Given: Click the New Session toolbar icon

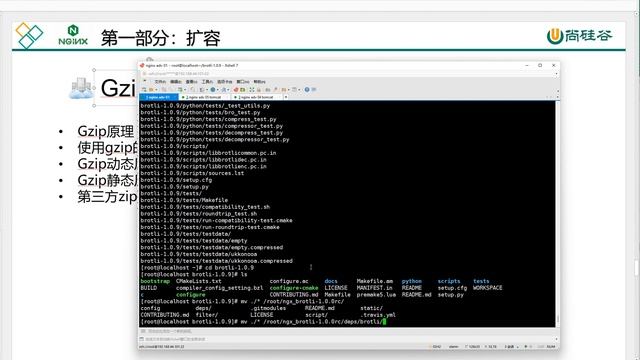Looking at the screenshot, I should click(144, 89).
